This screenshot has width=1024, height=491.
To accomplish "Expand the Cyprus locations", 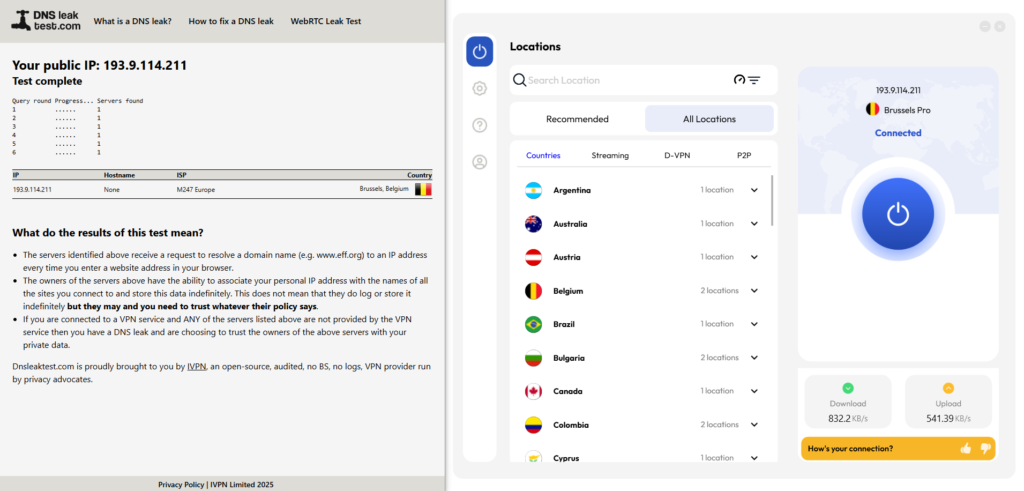I will (754, 458).
